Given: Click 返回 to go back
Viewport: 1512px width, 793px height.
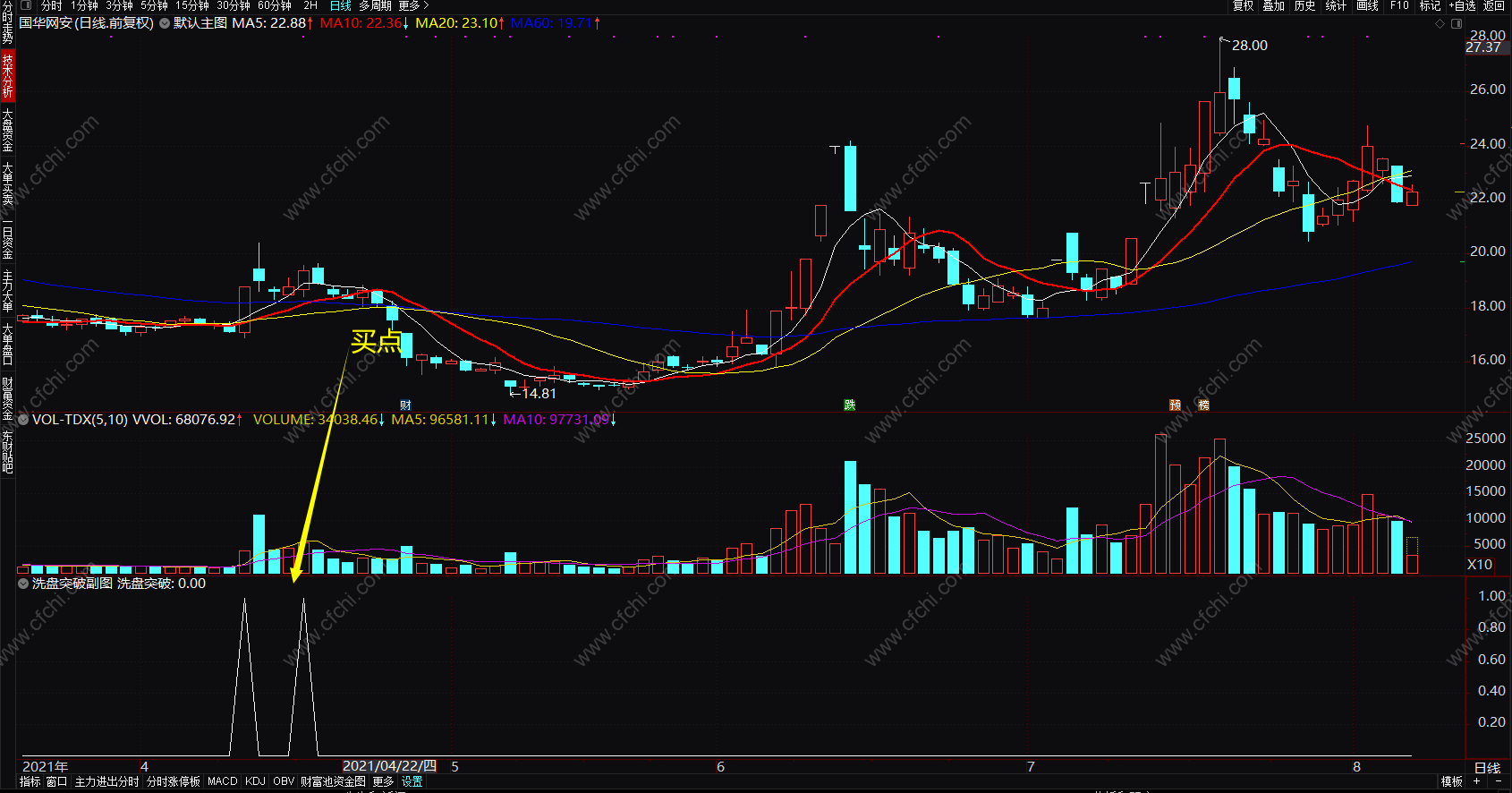Looking at the screenshot, I should [1494, 5].
